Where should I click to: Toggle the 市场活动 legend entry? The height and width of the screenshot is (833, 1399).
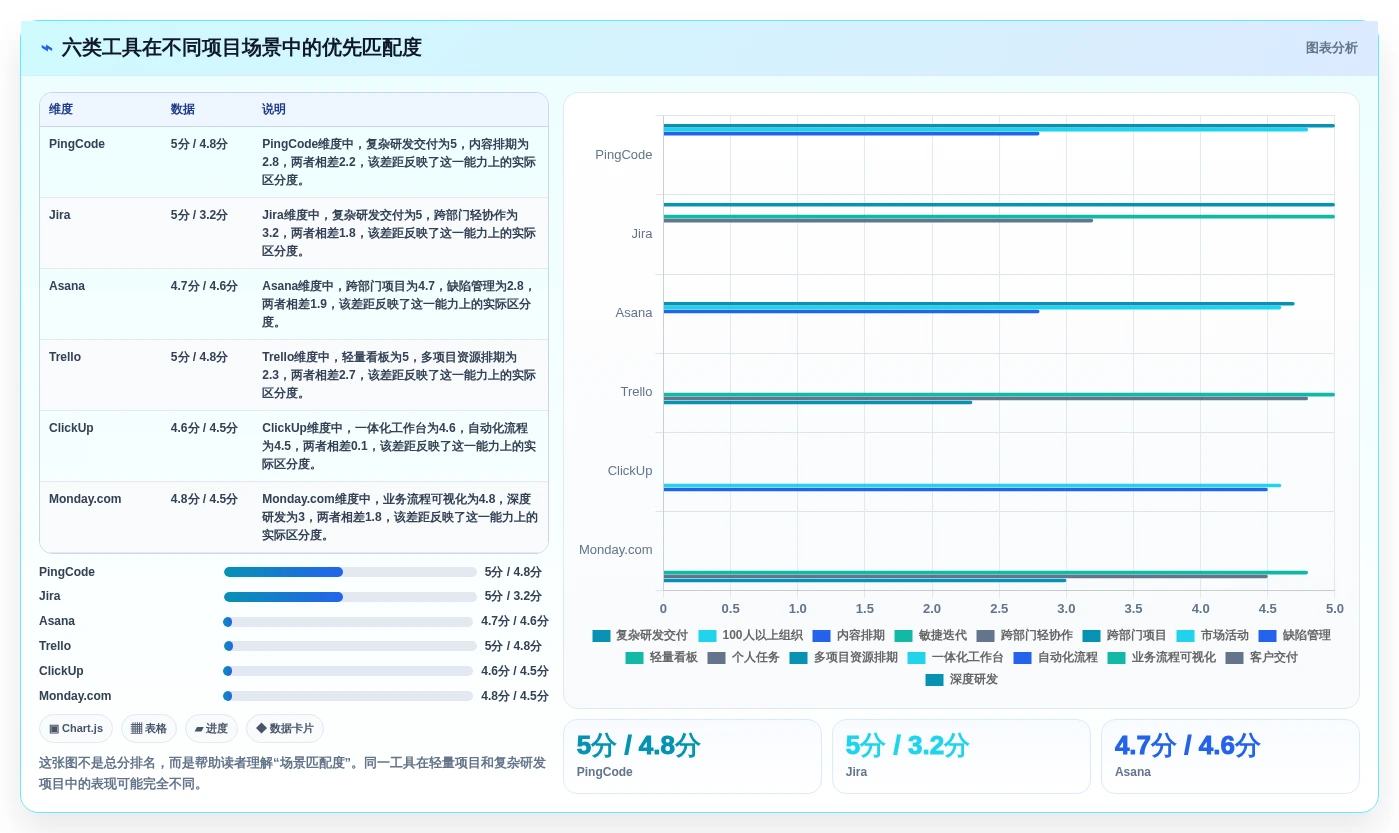click(x=1212, y=636)
